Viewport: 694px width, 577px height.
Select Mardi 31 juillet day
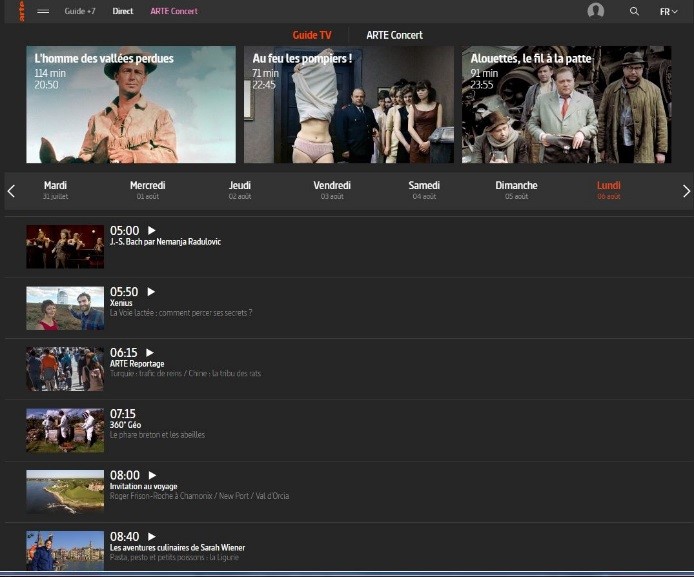(55, 190)
